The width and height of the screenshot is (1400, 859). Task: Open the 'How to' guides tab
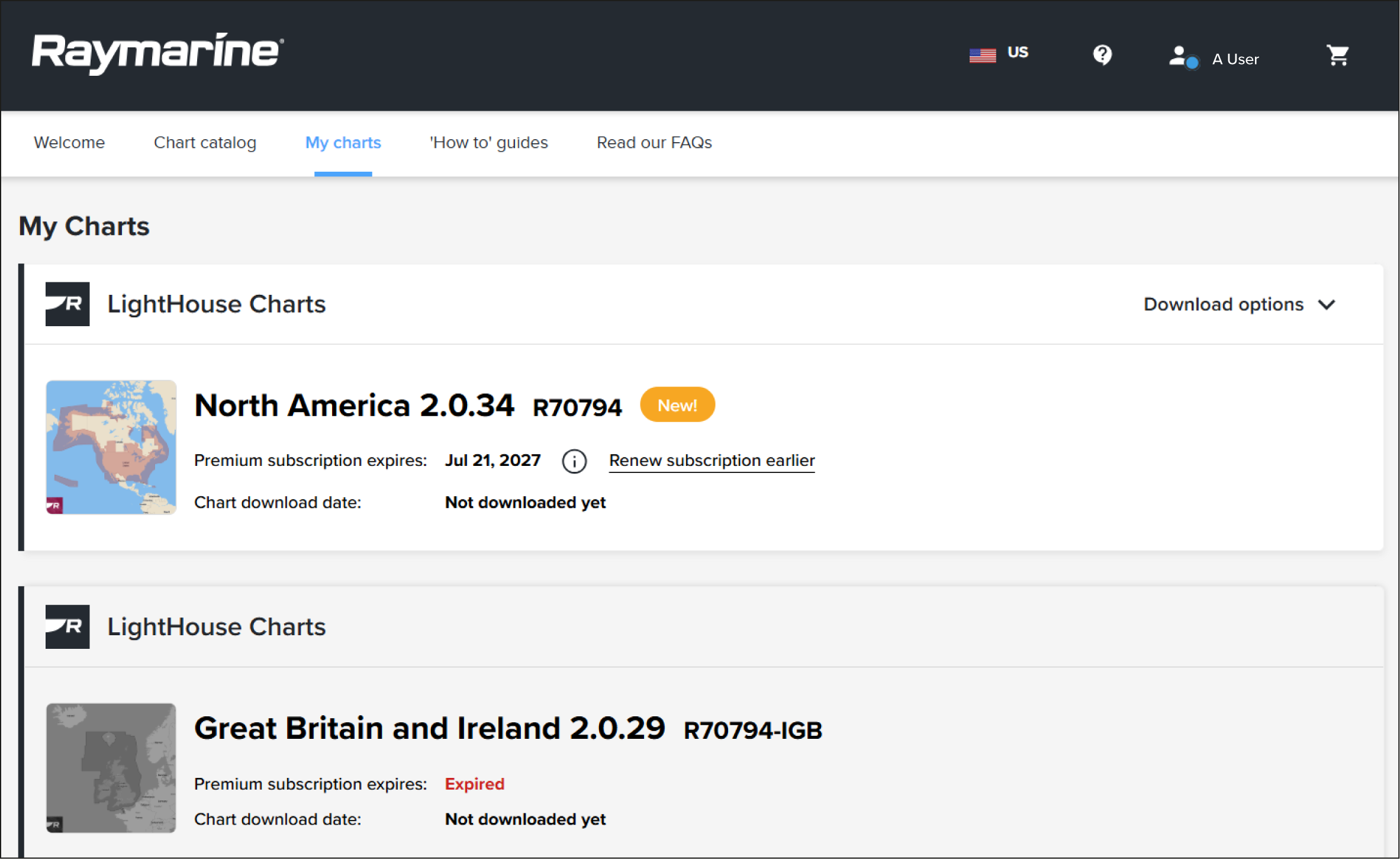(x=488, y=143)
